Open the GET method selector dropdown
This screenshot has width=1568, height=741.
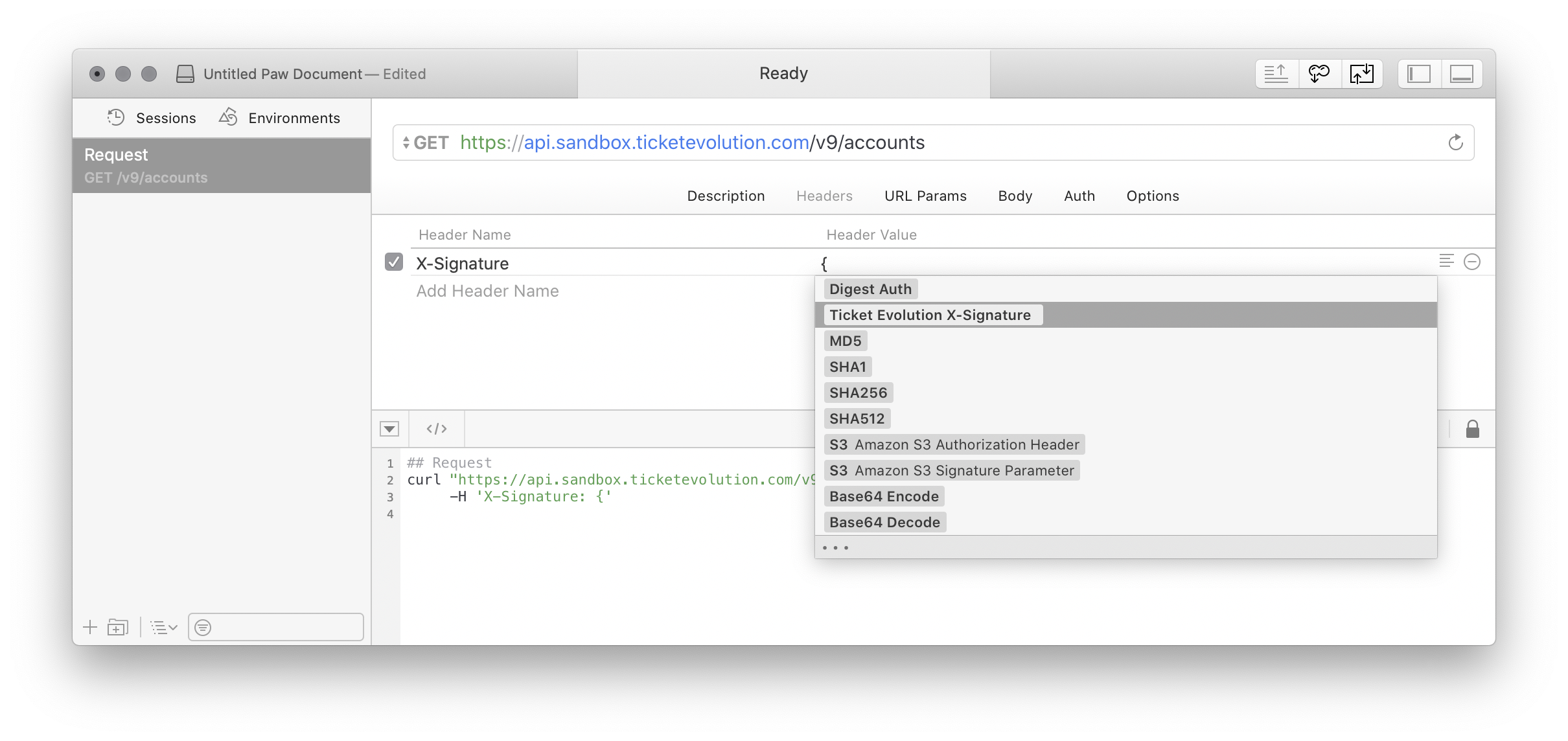coord(425,142)
